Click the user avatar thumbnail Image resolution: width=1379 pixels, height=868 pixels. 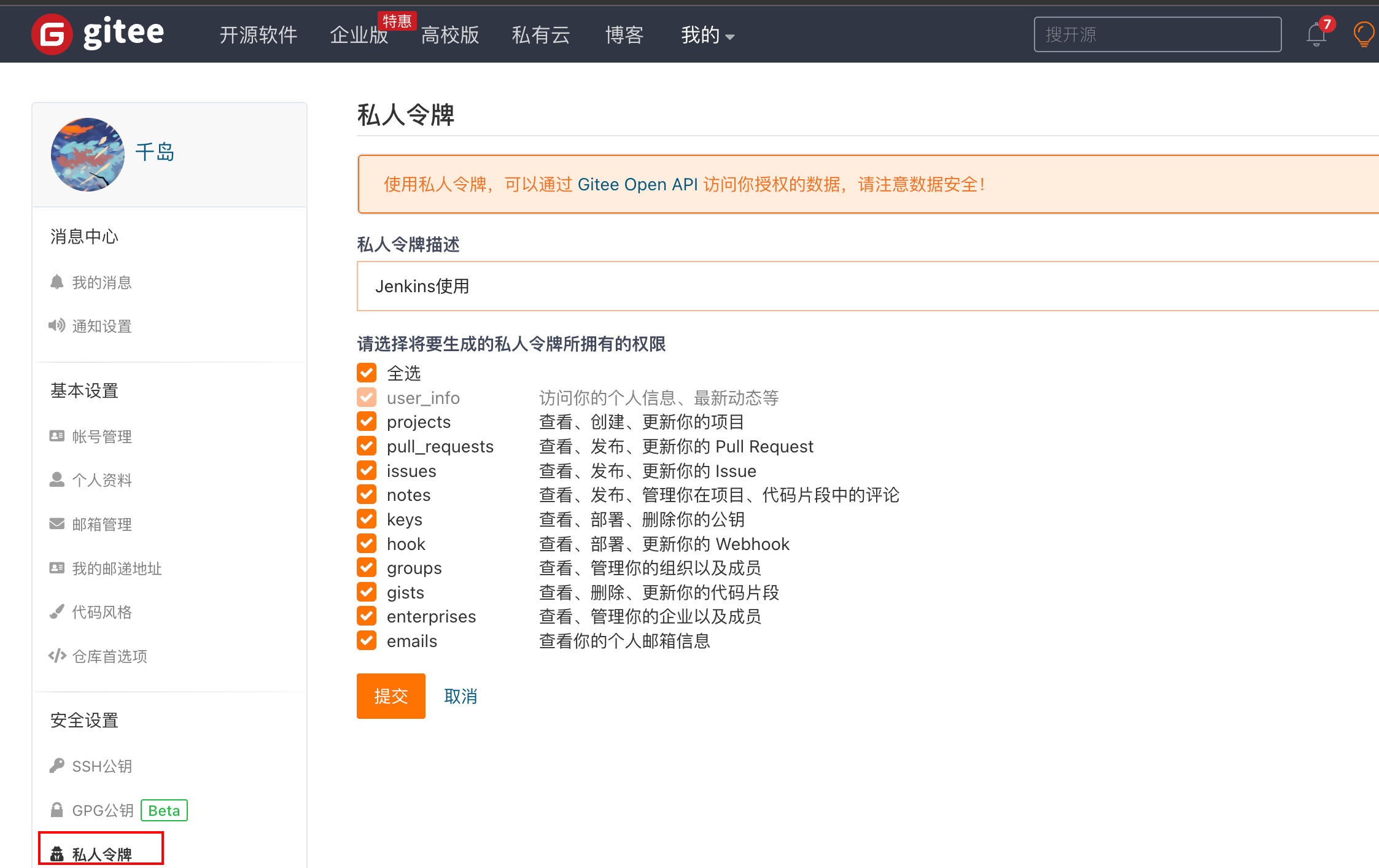coord(88,155)
